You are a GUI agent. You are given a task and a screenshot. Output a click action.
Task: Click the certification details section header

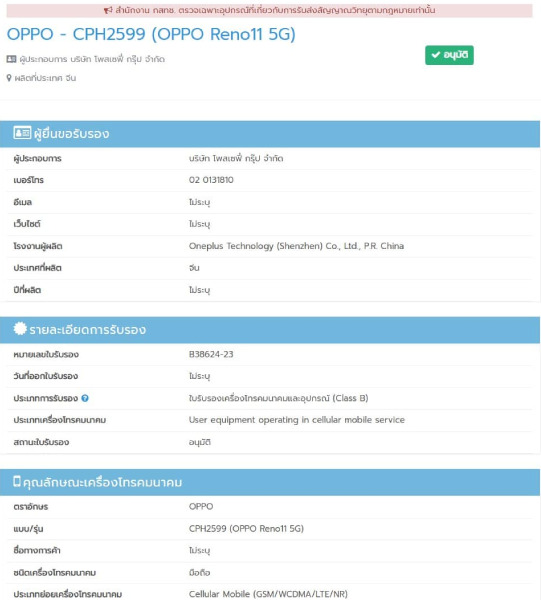click(x=270, y=330)
